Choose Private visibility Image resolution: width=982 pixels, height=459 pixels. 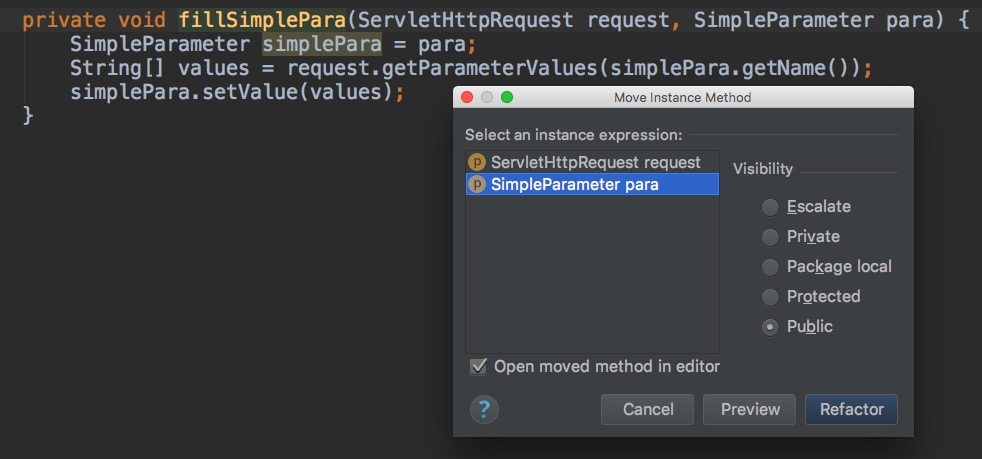[770, 237]
